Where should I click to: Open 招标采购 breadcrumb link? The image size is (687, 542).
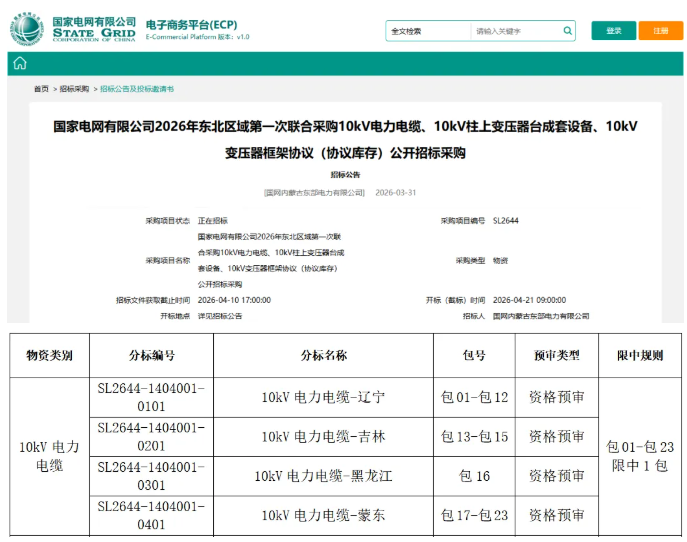pos(74,89)
